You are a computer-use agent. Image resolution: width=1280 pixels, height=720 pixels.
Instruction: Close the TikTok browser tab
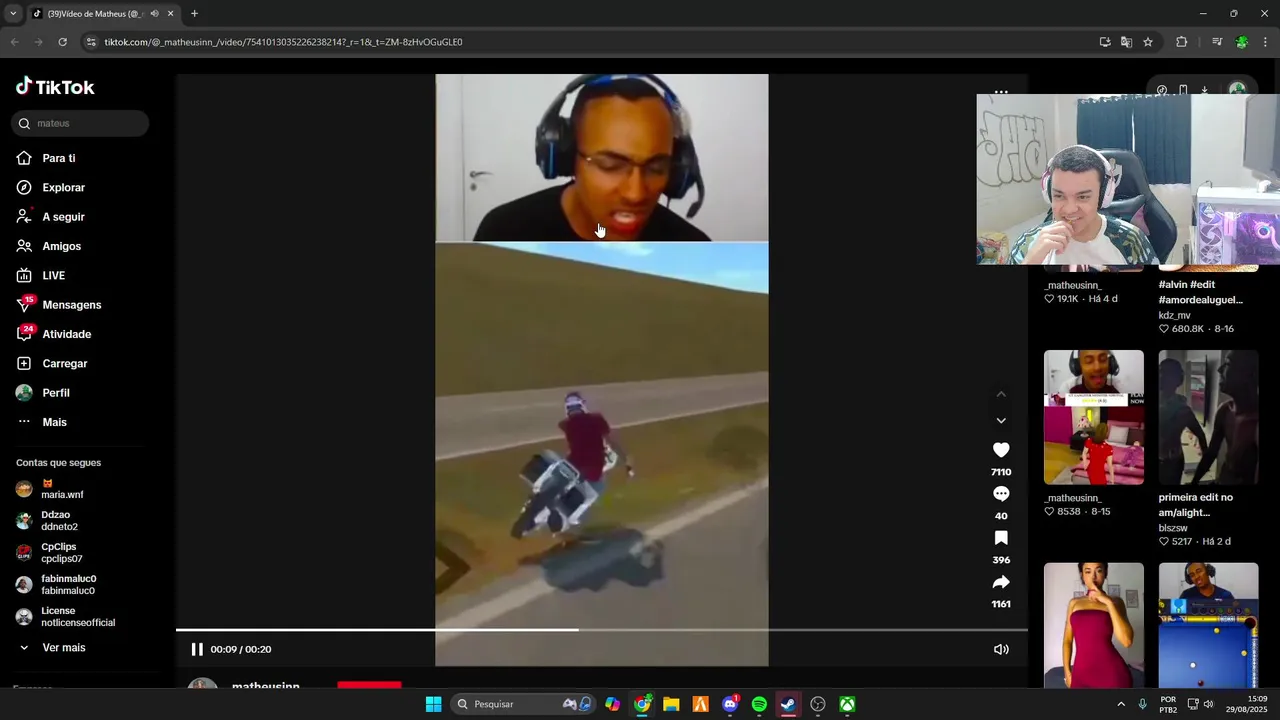[170, 14]
